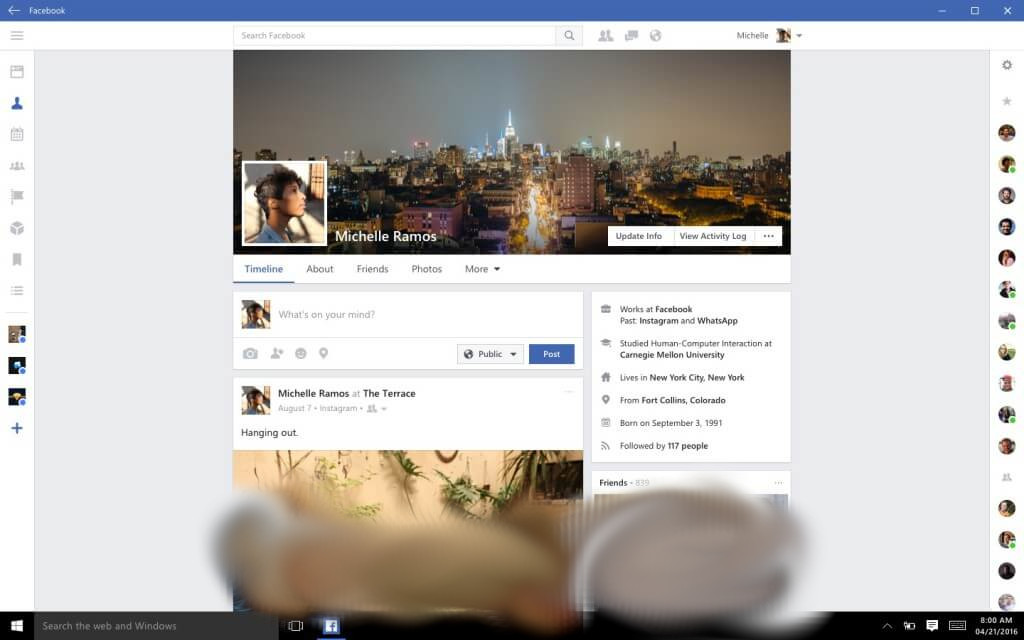Open Task View in the Windows taskbar

click(295, 626)
